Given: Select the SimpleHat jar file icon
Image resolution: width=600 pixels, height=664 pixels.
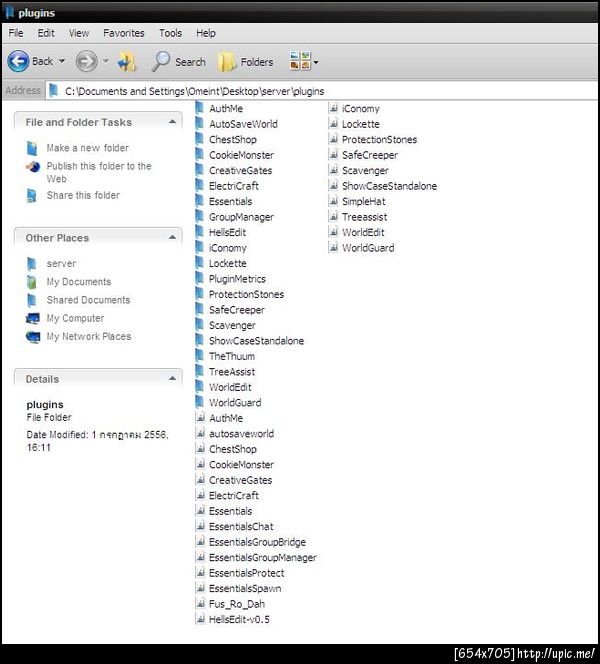Looking at the screenshot, I should (x=333, y=201).
